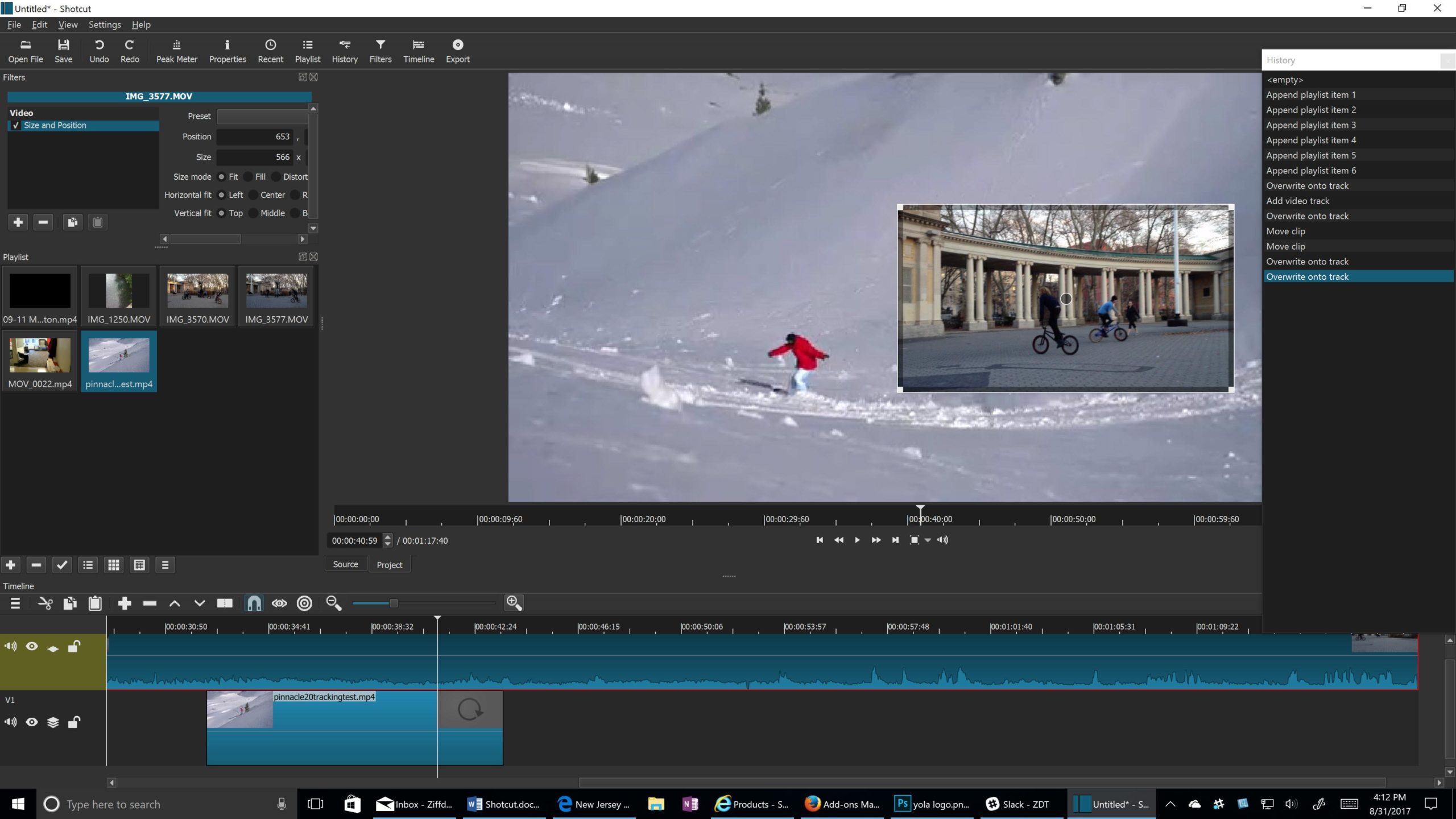Select the Split At Playhead icon
This screenshot has width=1456, height=819.
point(225,603)
